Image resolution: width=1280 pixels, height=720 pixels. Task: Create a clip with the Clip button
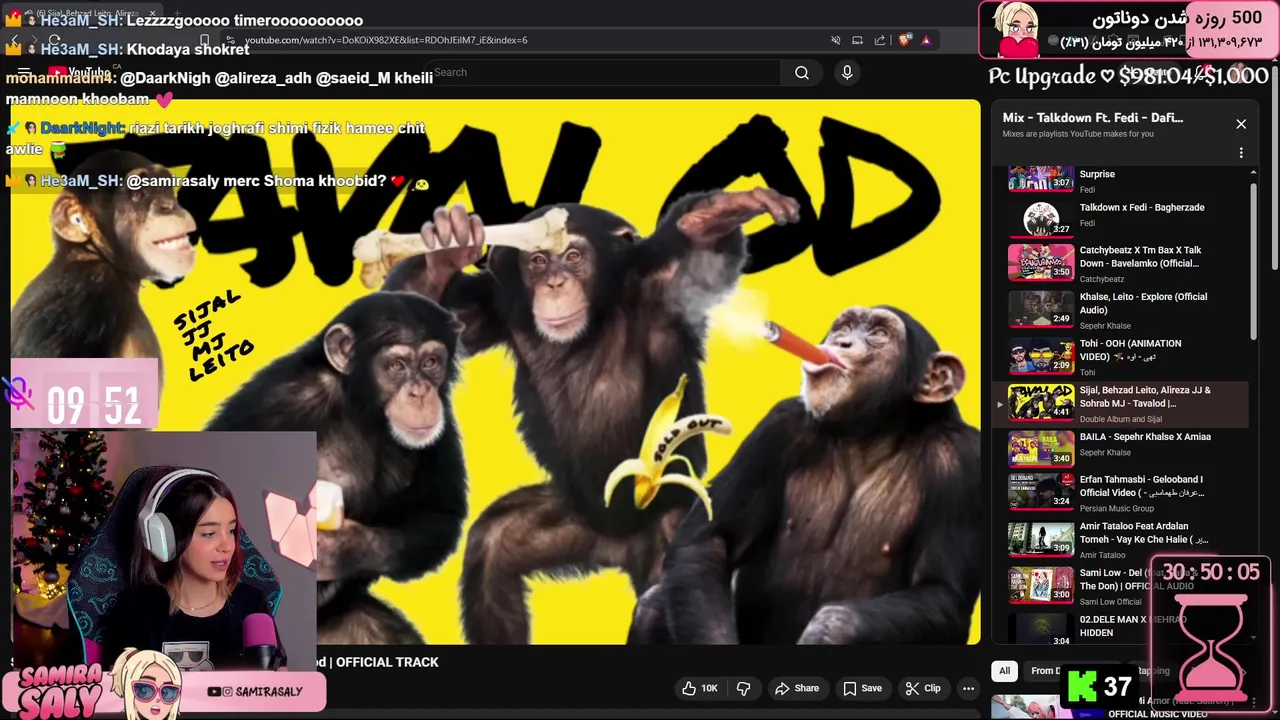(x=922, y=688)
